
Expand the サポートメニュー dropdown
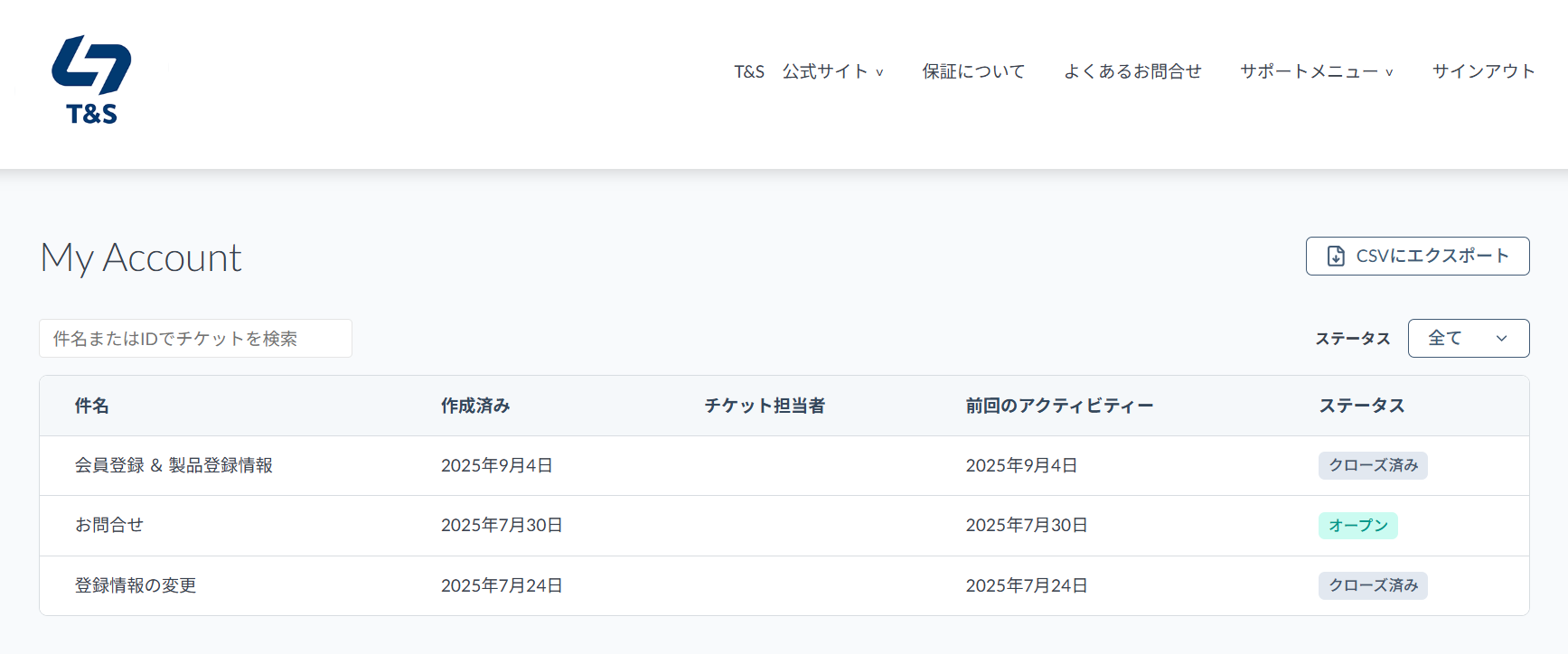1316,71
